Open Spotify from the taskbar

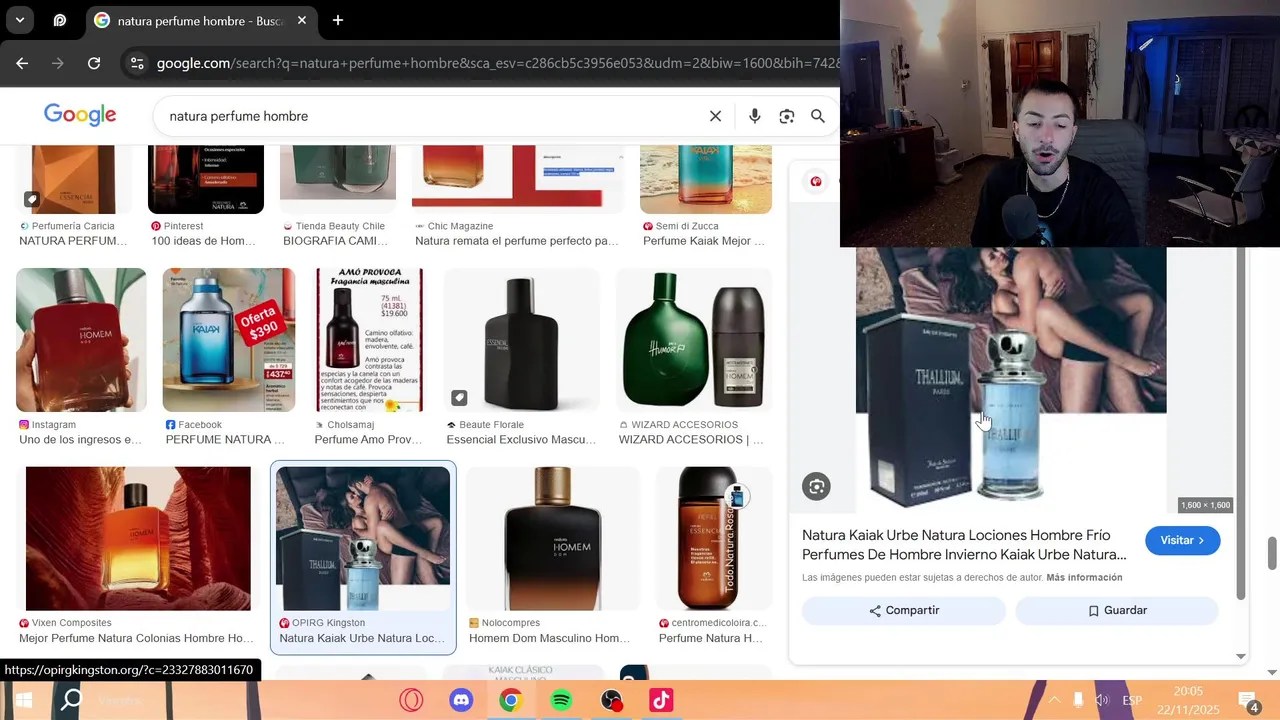pos(561,700)
